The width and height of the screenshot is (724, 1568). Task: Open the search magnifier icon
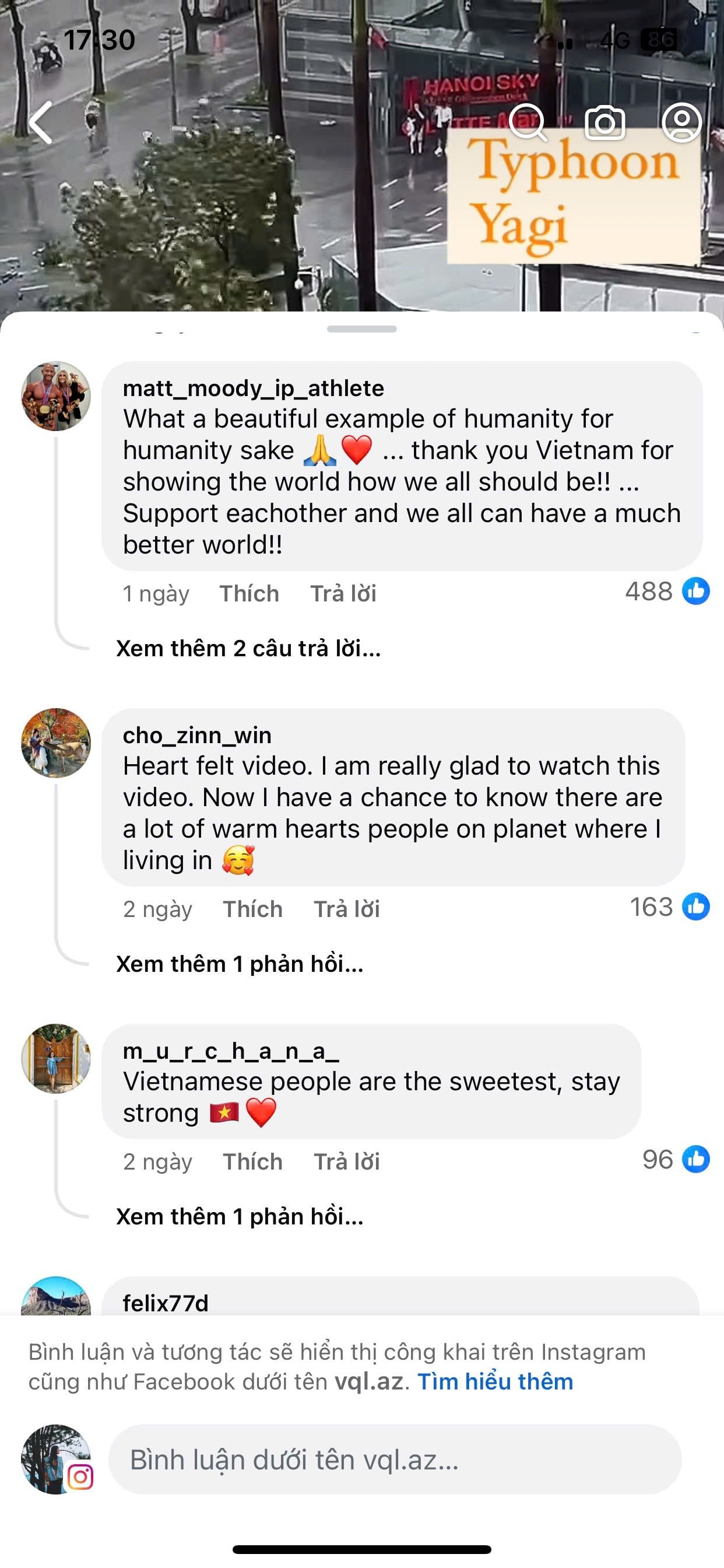(528, 123)
